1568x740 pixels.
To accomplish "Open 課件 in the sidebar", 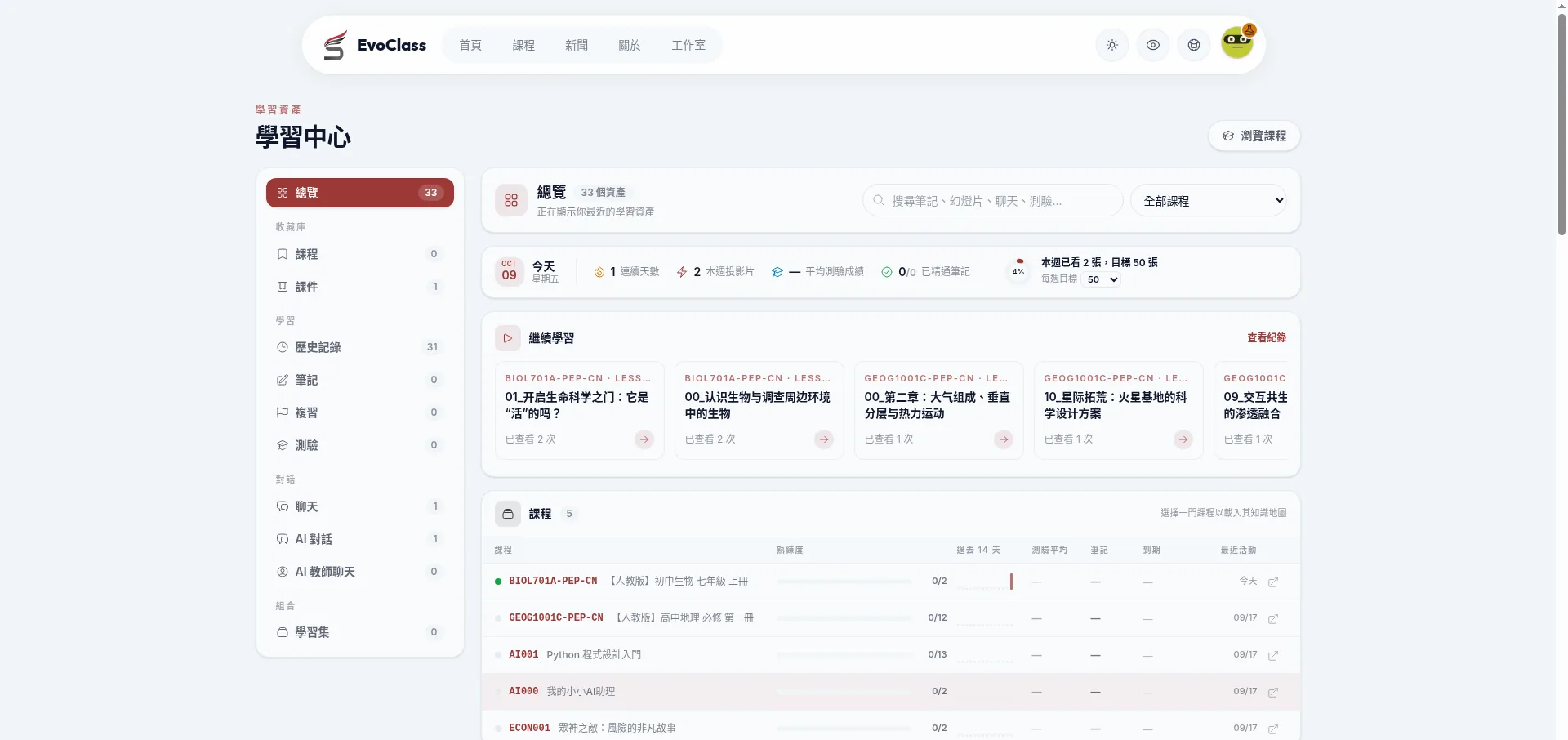I will [360, 287].
